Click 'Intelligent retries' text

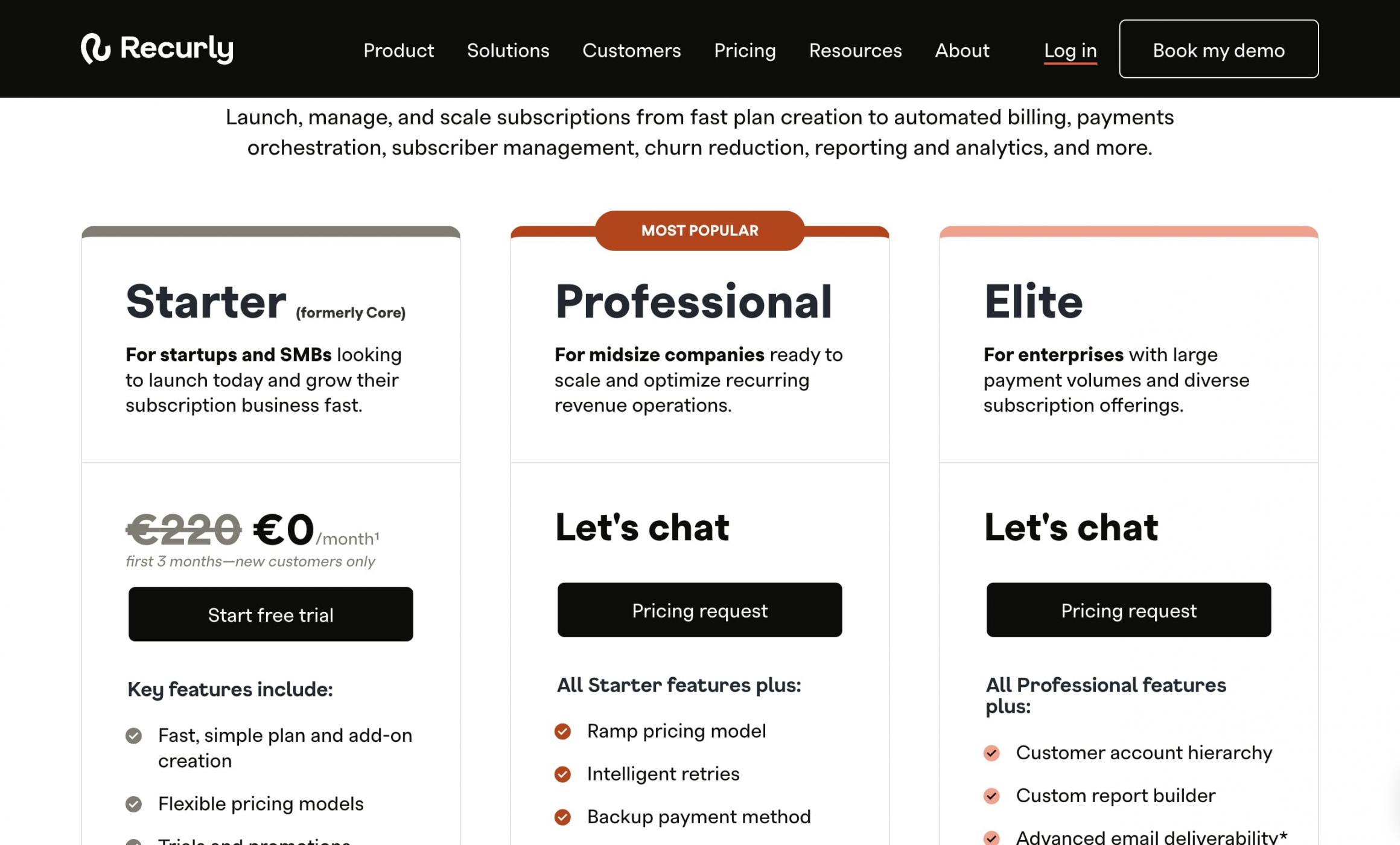tap(663, 774)
